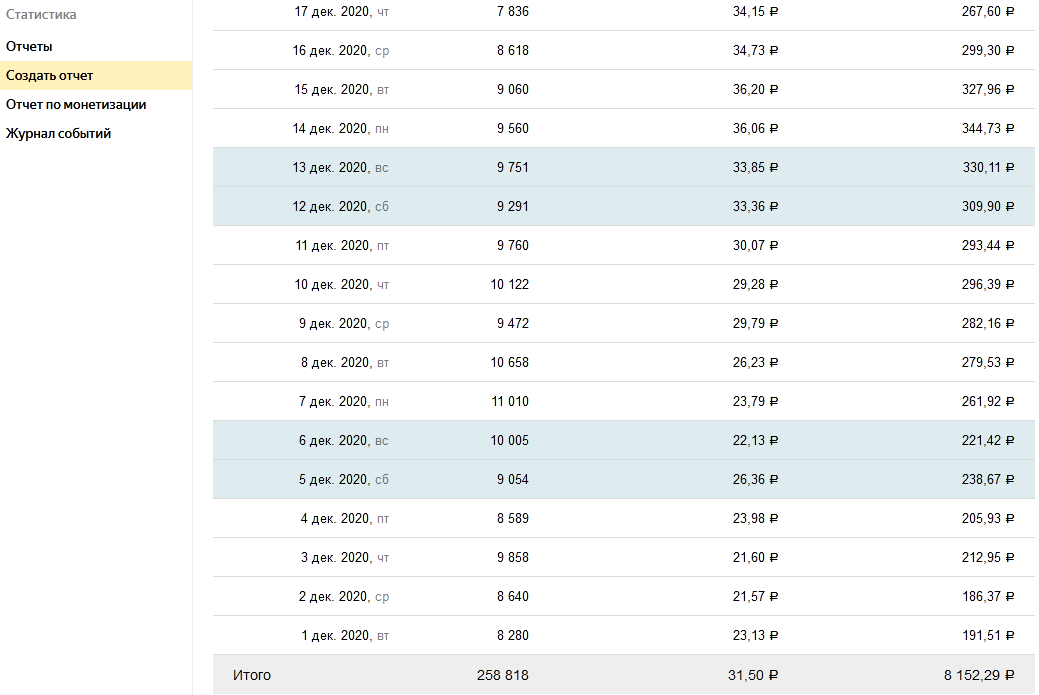
Task: Open the Отчеты menu item
Action: point(29,46)
